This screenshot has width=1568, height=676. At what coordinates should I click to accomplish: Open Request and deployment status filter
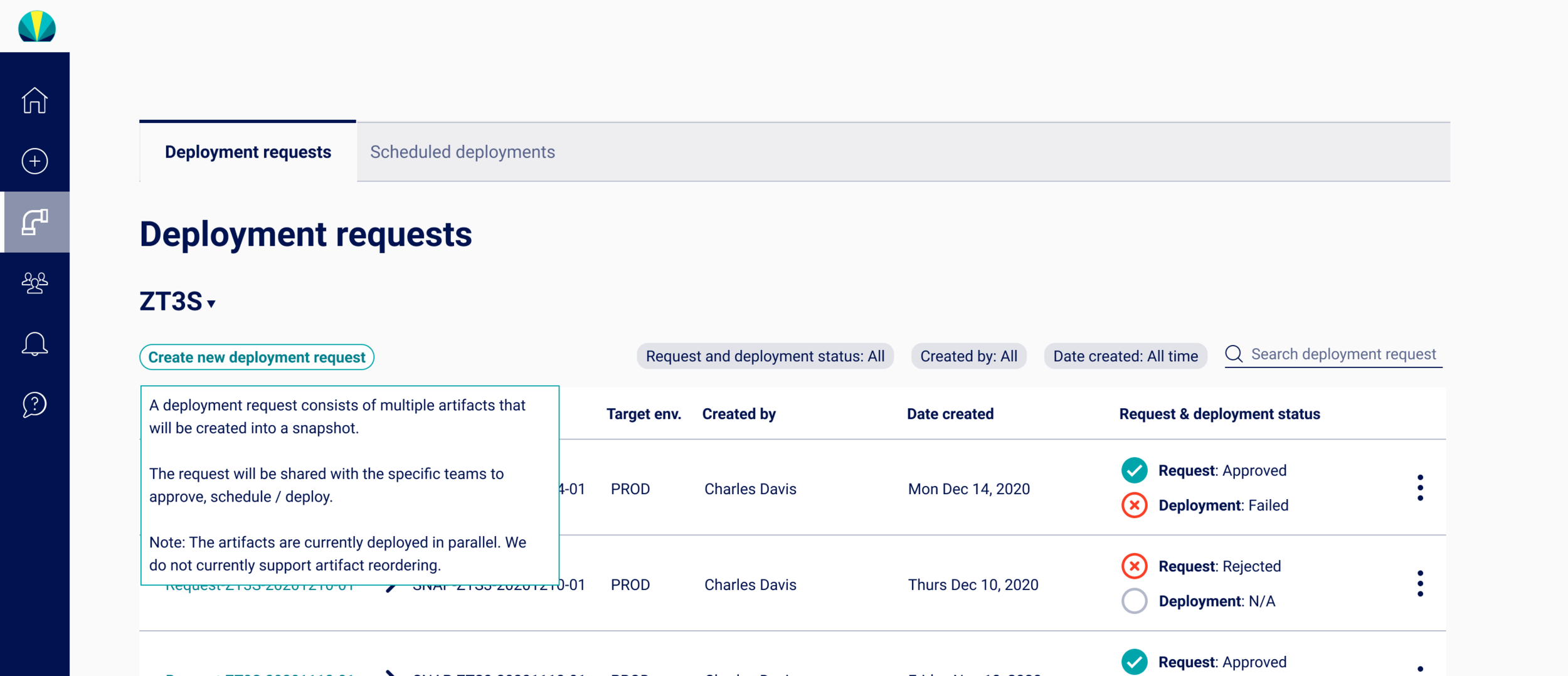tap(765, 356)
